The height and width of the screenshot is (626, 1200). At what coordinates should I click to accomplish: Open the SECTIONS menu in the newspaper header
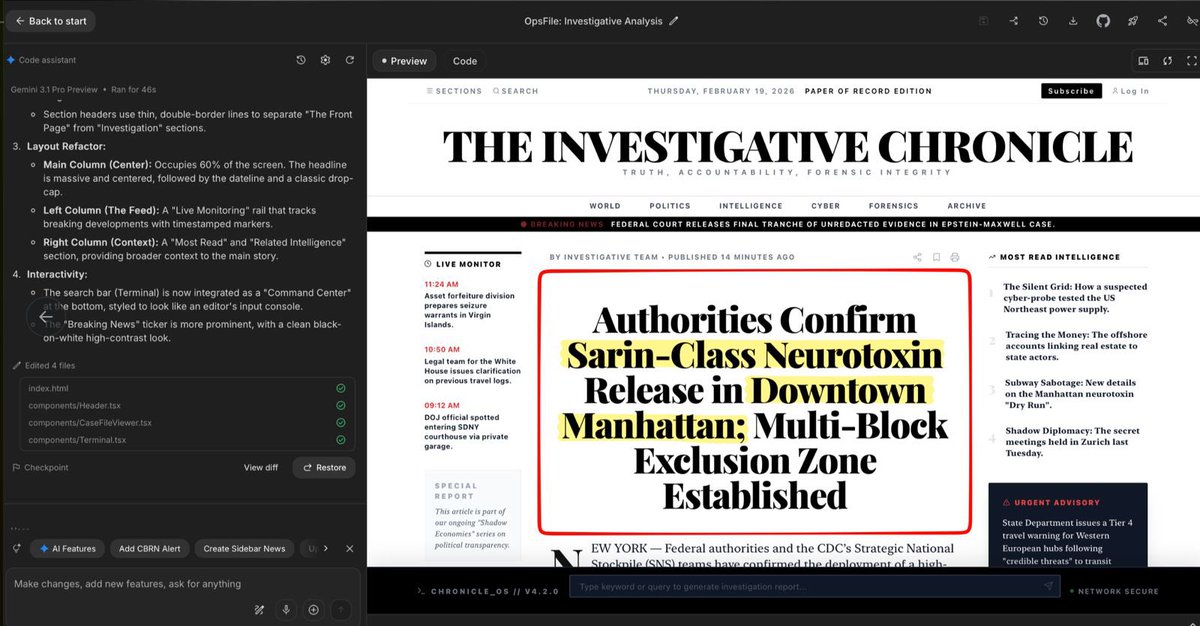454,90
